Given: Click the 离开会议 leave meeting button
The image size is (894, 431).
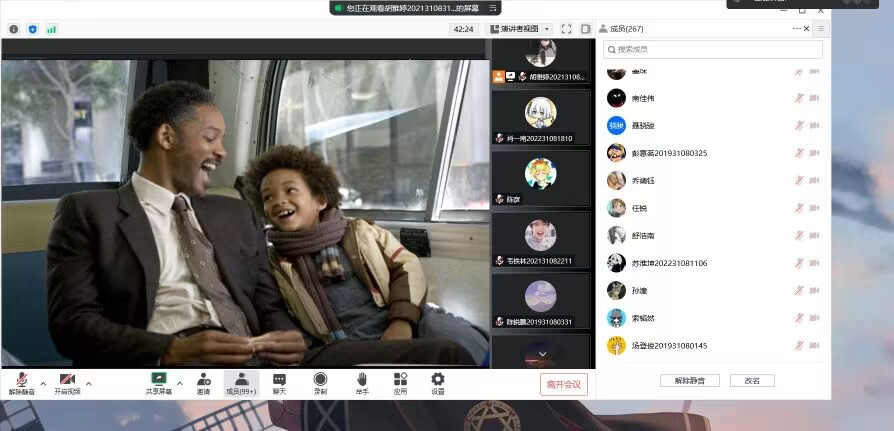Looking at the screenshot, I should [x=564, y=385].
